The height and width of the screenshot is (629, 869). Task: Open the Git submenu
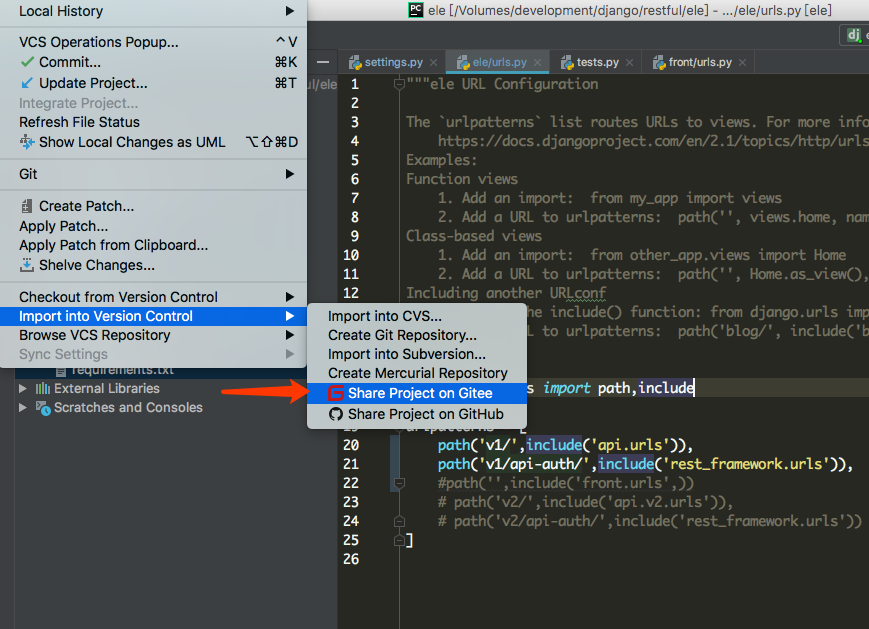(154, 174)
